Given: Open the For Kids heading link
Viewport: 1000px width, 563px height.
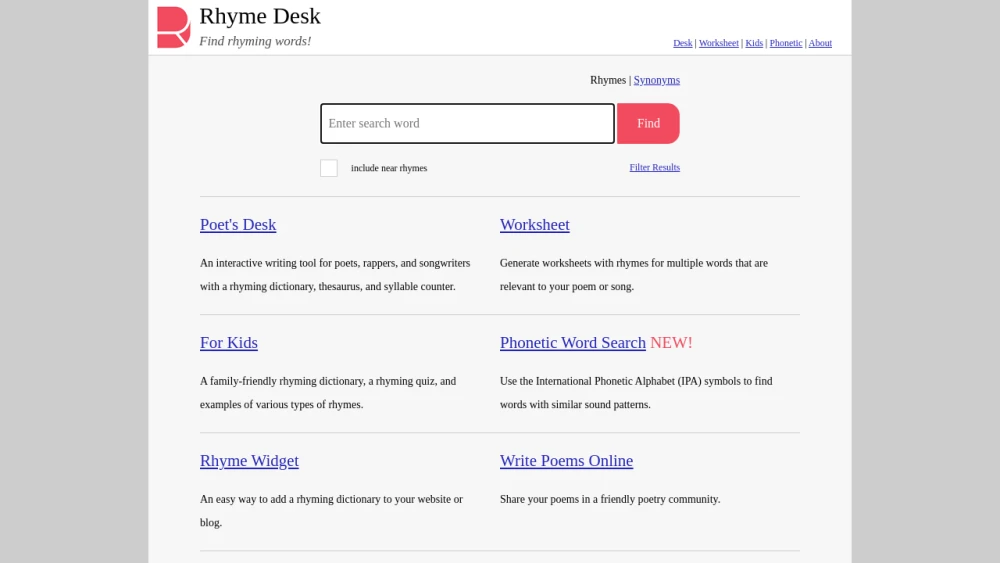Looking at the screenshot, I should coord(229,342).
